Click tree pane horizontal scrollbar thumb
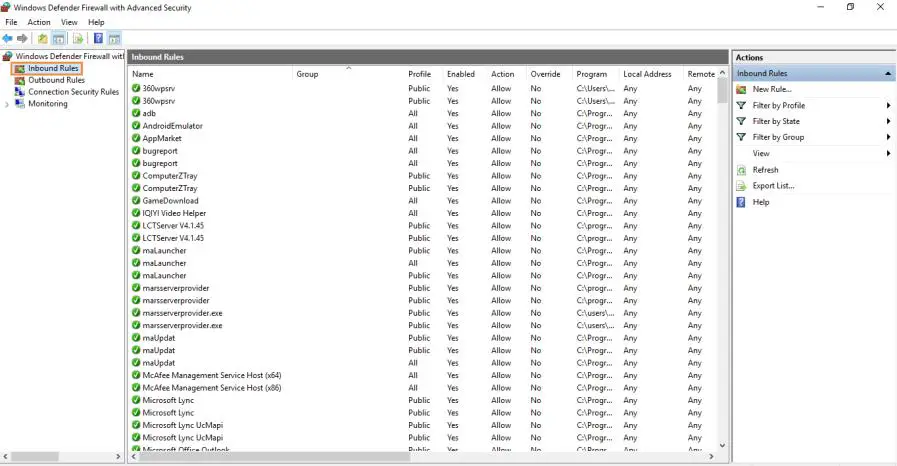The height and width of the screenshot is (466, 897). pyautogui.click(x=34, y=457)
